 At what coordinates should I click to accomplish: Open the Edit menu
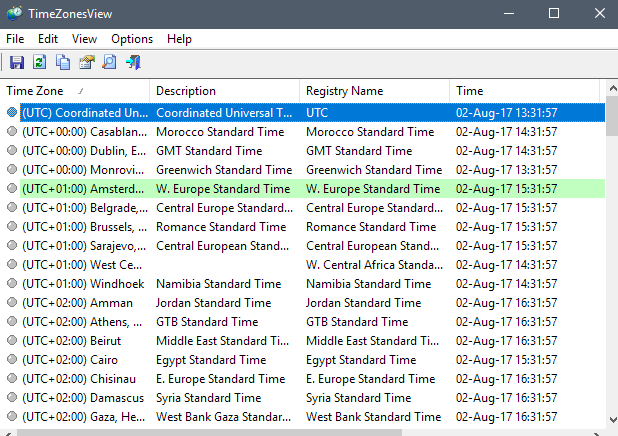(48, 39)
